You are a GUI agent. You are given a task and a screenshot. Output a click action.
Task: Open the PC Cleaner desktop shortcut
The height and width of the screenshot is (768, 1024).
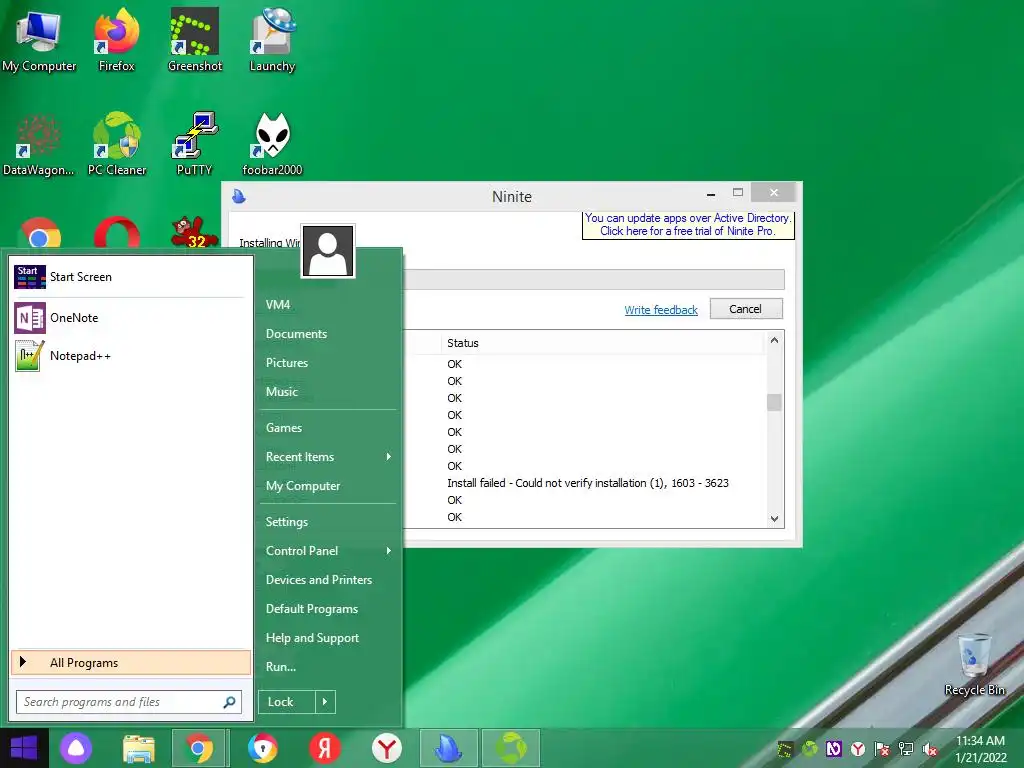[117, 145]
